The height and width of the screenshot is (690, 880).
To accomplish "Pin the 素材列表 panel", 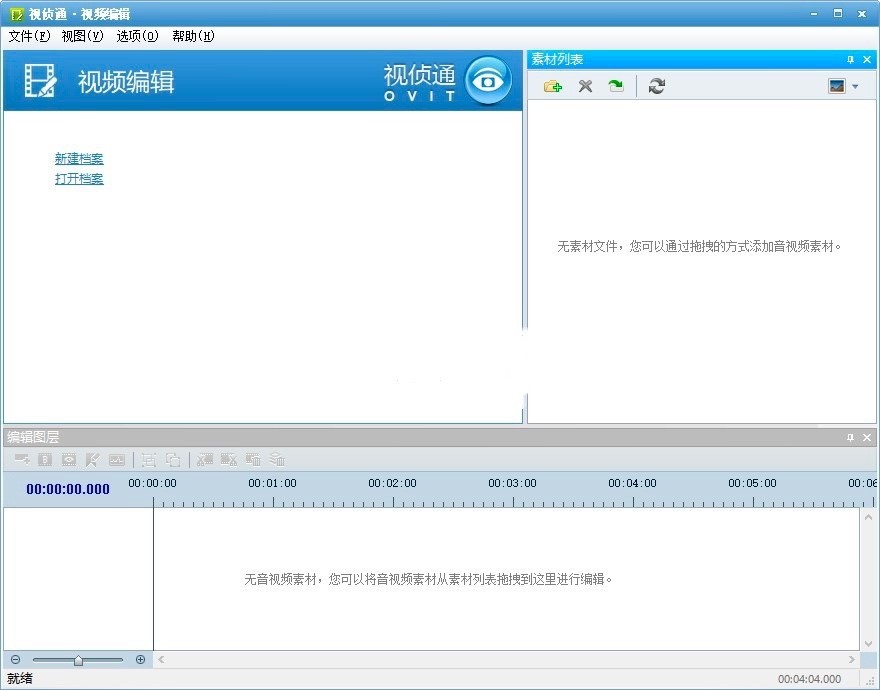I will click(x=850, y=60).
